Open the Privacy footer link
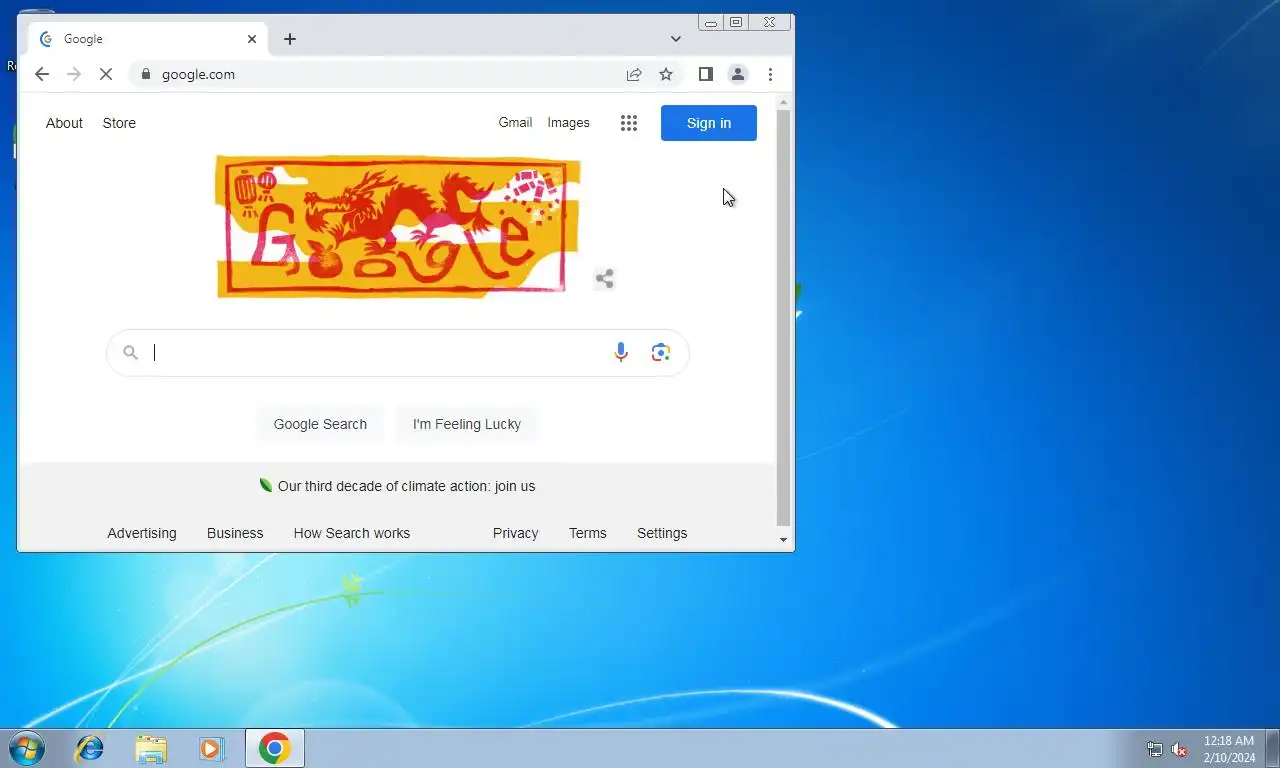1280x768 pixels. 516,533
